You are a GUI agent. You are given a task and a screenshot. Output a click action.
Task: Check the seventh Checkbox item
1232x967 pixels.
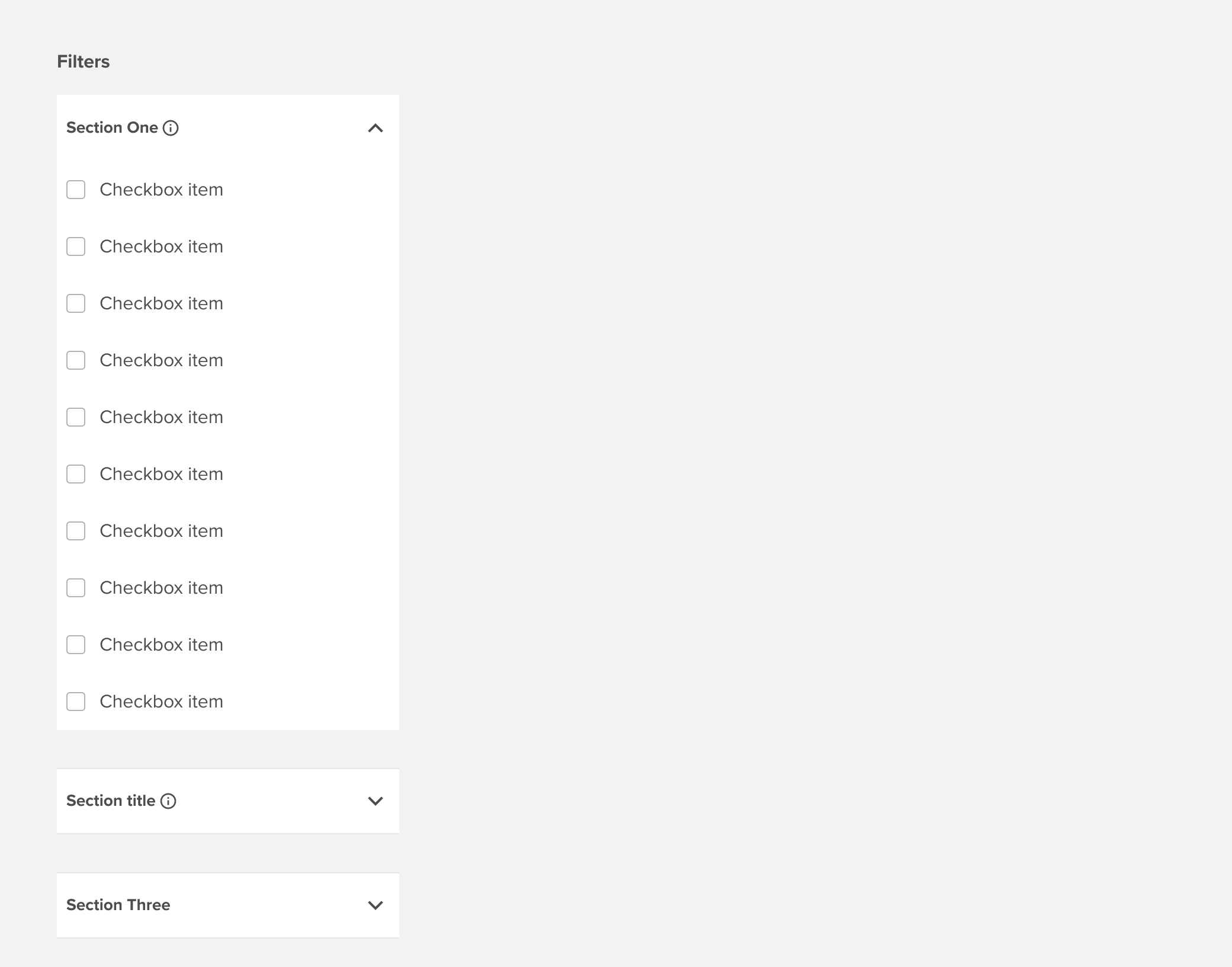click(76, 531)
